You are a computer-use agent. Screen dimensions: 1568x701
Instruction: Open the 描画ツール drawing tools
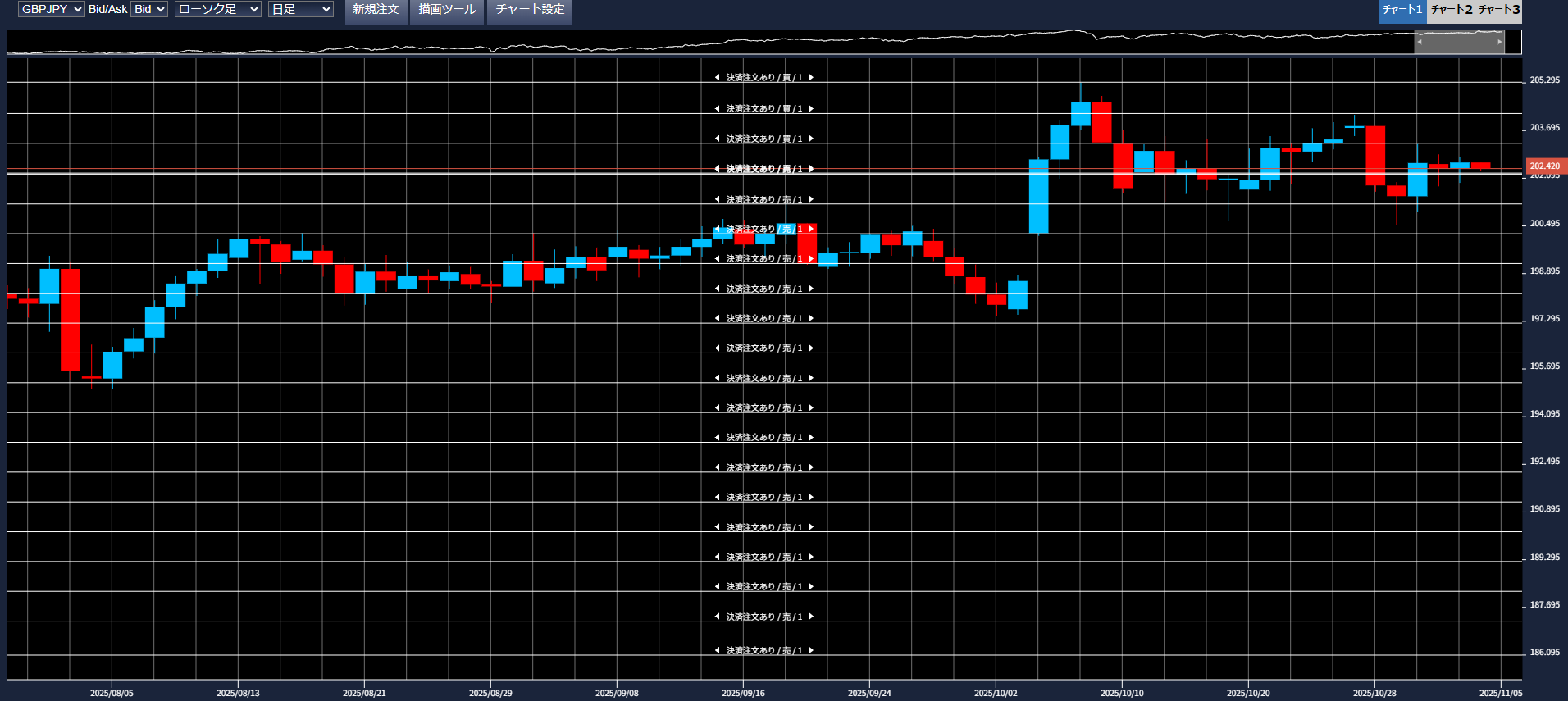(447, 10)
